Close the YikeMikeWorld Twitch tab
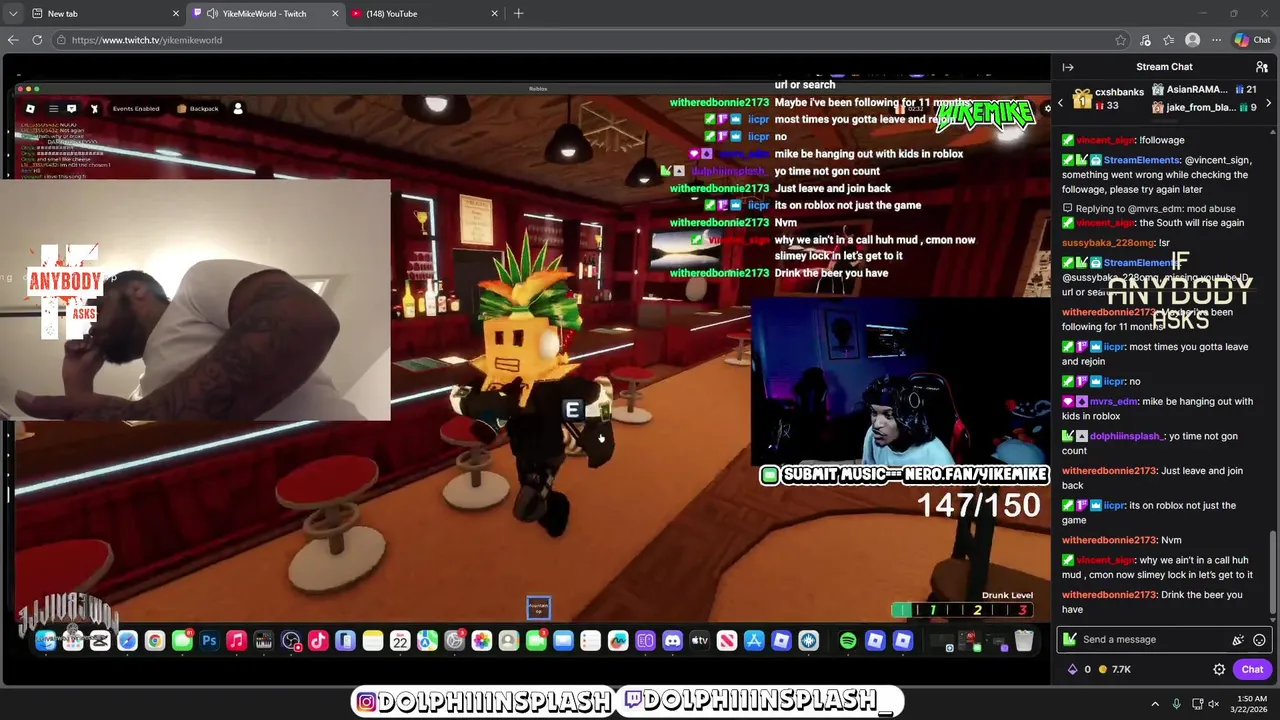The image size is (1280, 720). pyautogui.click(x=335, y=14)
